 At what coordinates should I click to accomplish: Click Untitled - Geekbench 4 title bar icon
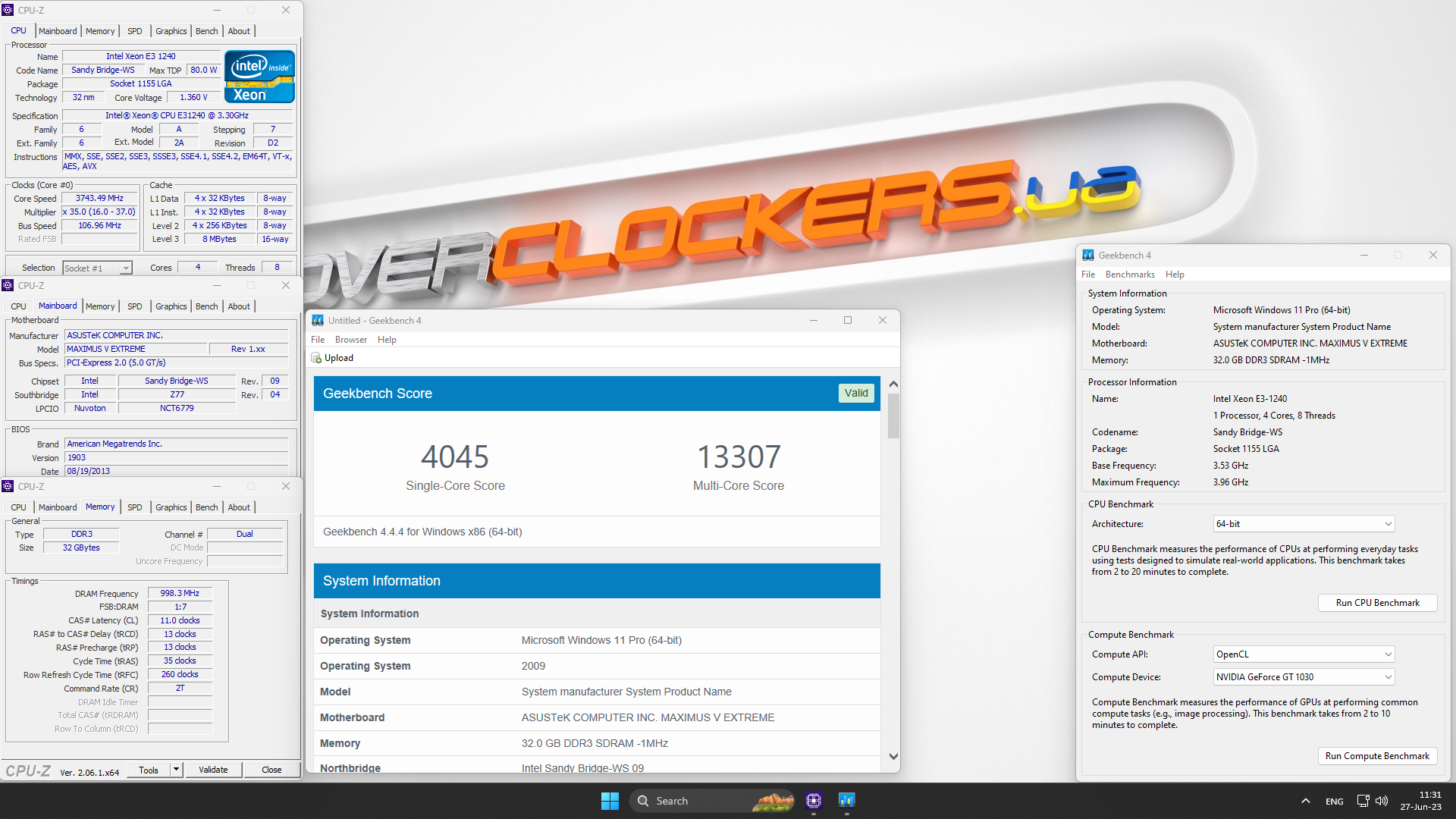318,321
